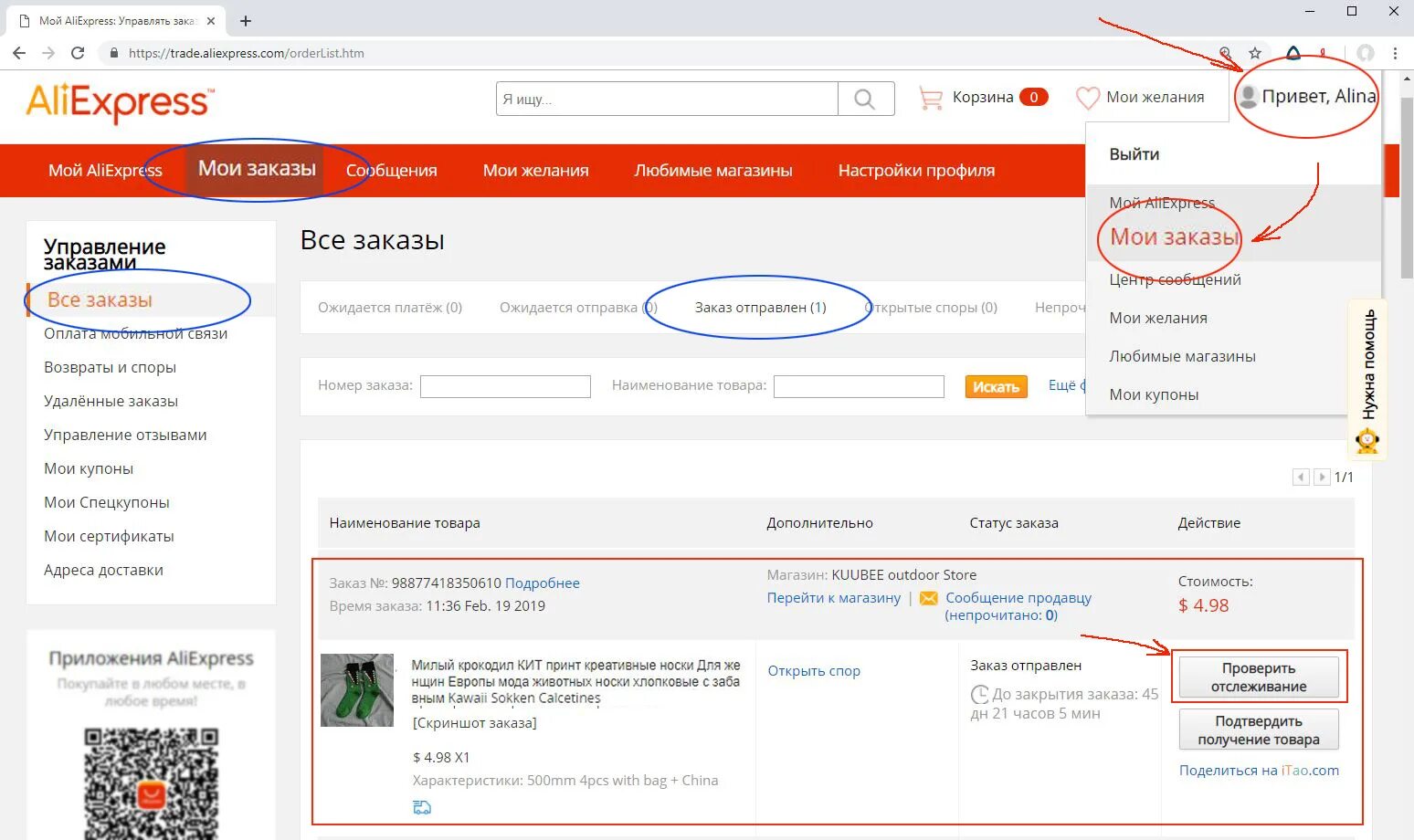The height and width of the screenshot is (840, 1414).
Task: Click the browser address bar URL
Action: click(x=246, y=53)
